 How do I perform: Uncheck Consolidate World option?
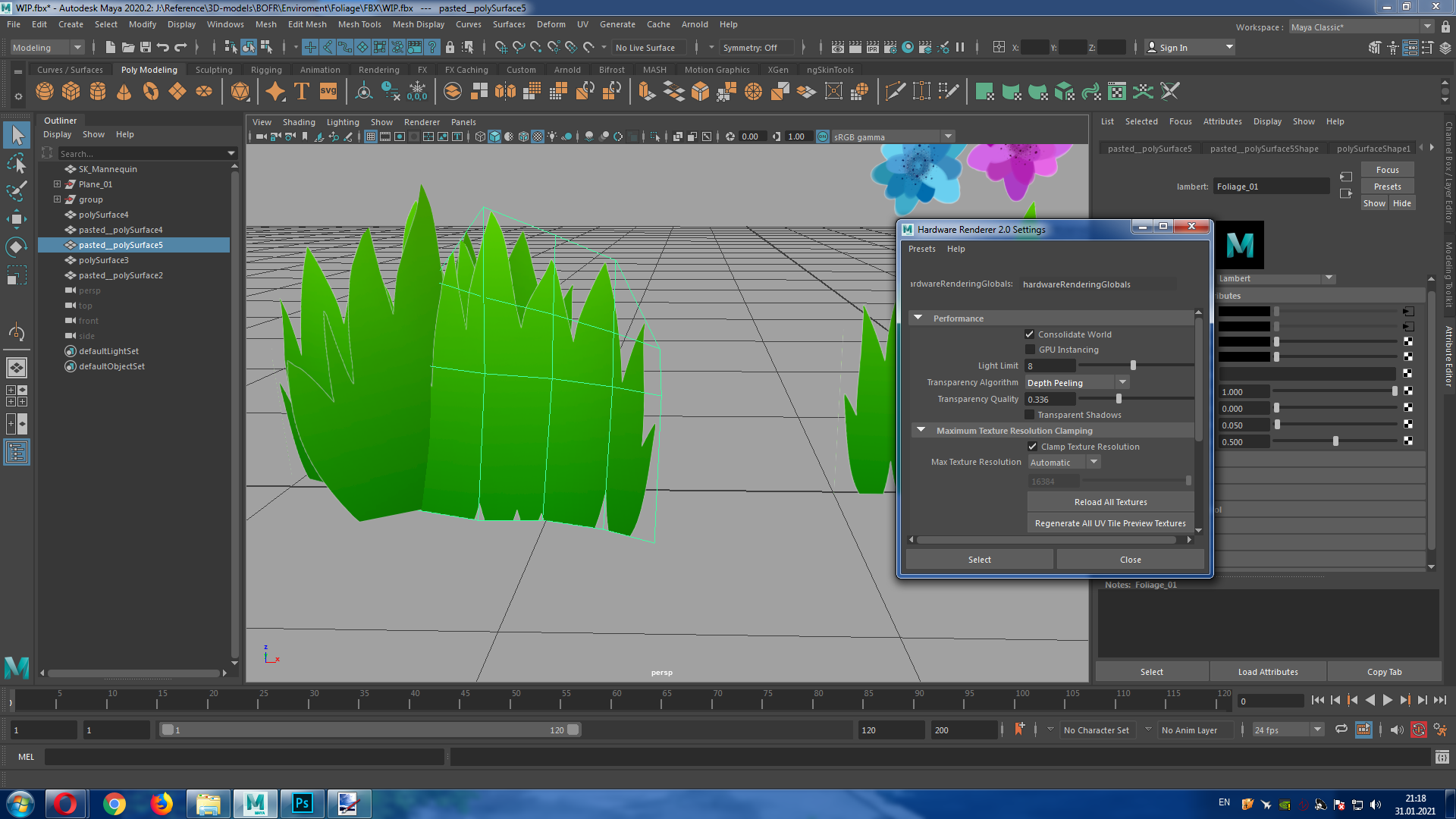pyautogui.click(x=1030, y=334)
